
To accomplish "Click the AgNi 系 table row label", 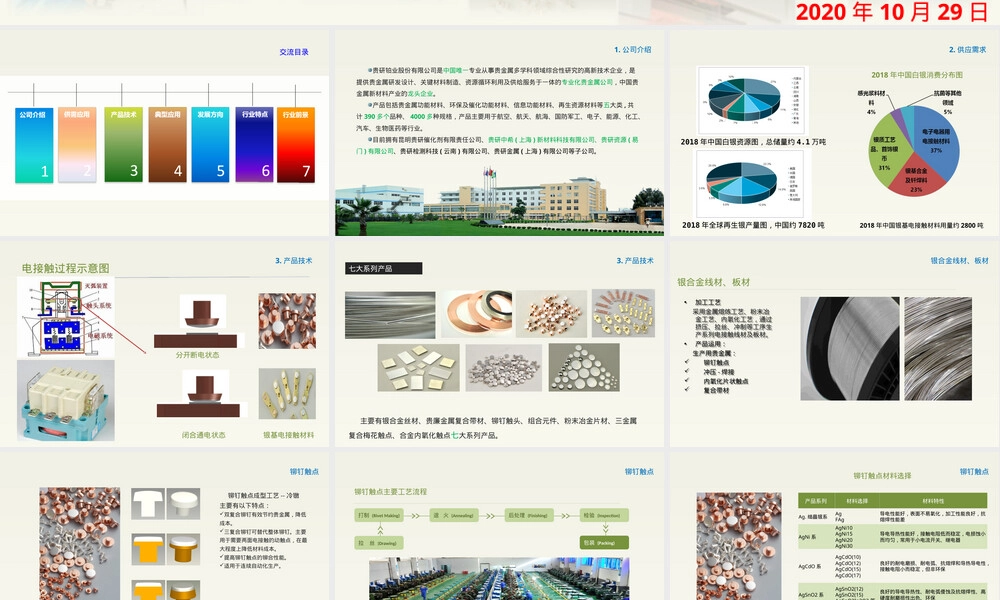I will (807, 537).
